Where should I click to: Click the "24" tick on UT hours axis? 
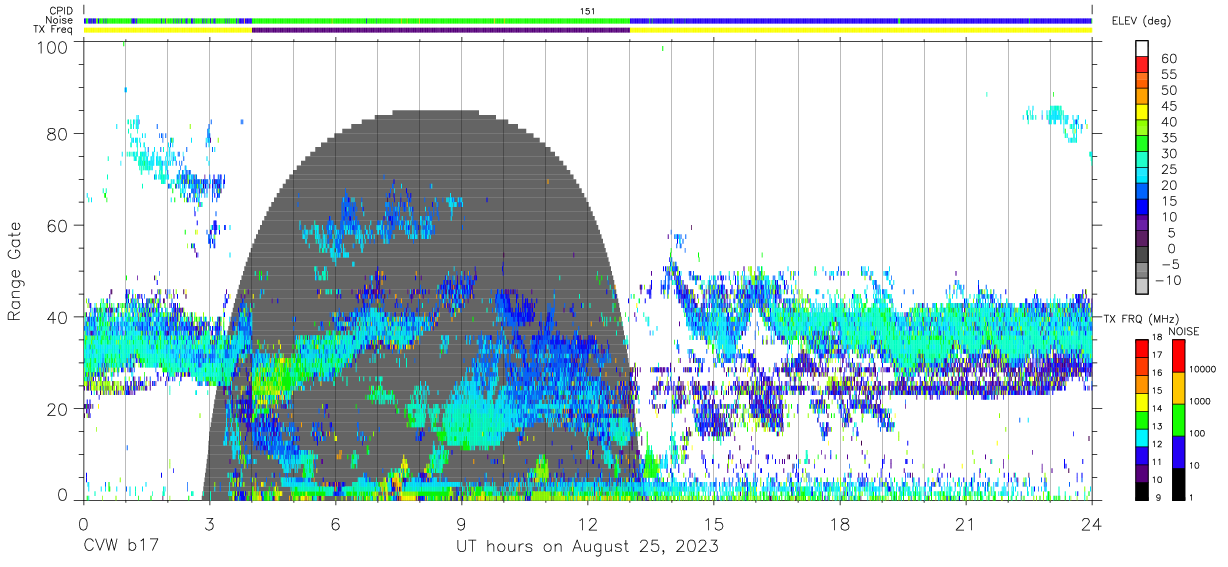(1091, 524)
